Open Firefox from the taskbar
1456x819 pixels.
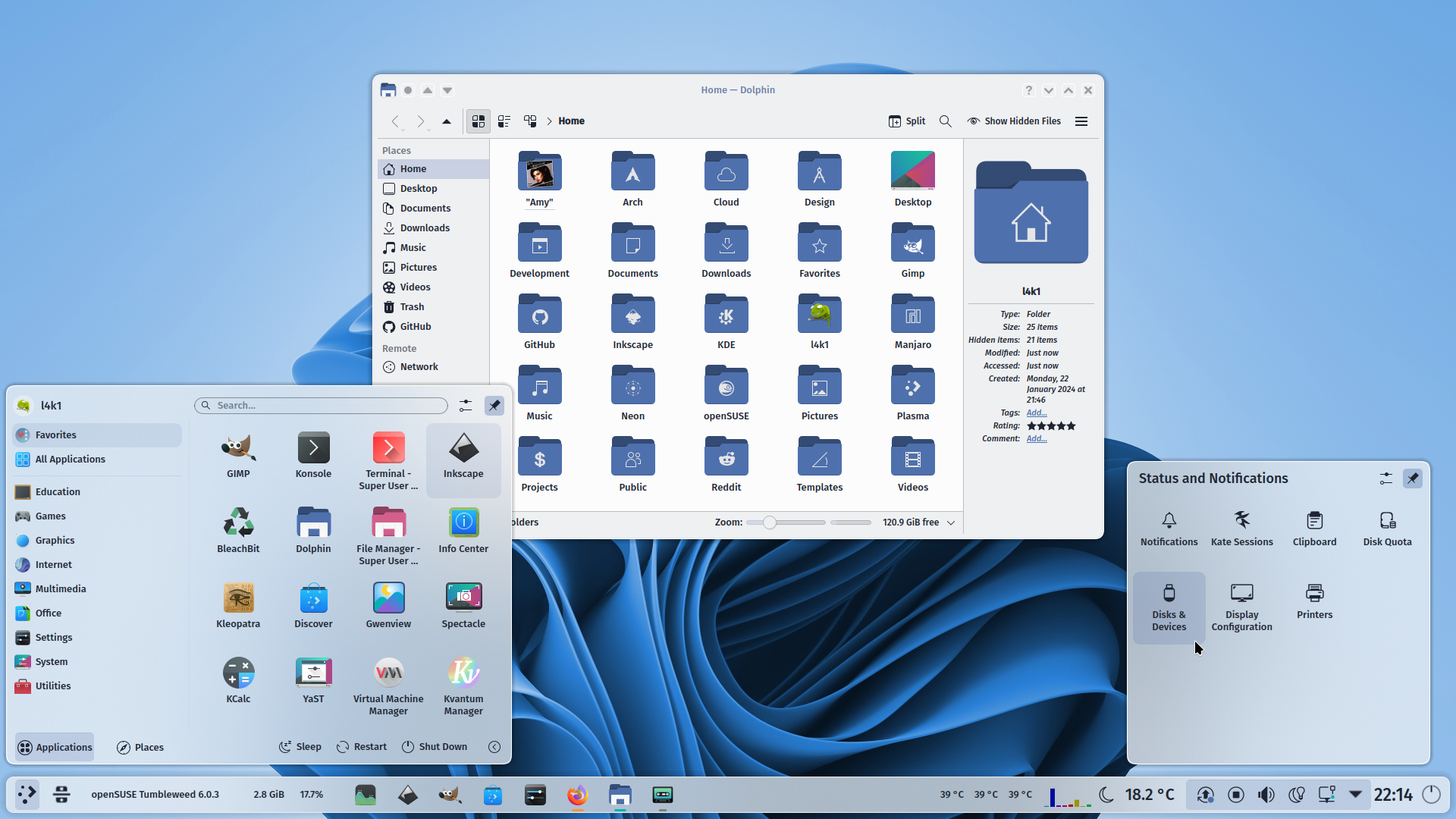point(577,795)
